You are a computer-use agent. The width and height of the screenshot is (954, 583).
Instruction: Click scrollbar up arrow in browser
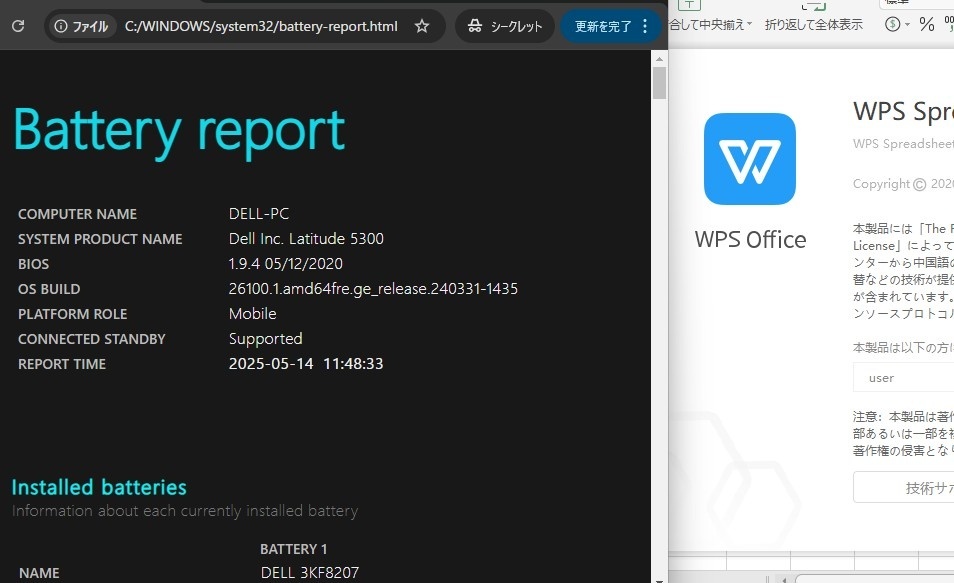tap(660, 59)
